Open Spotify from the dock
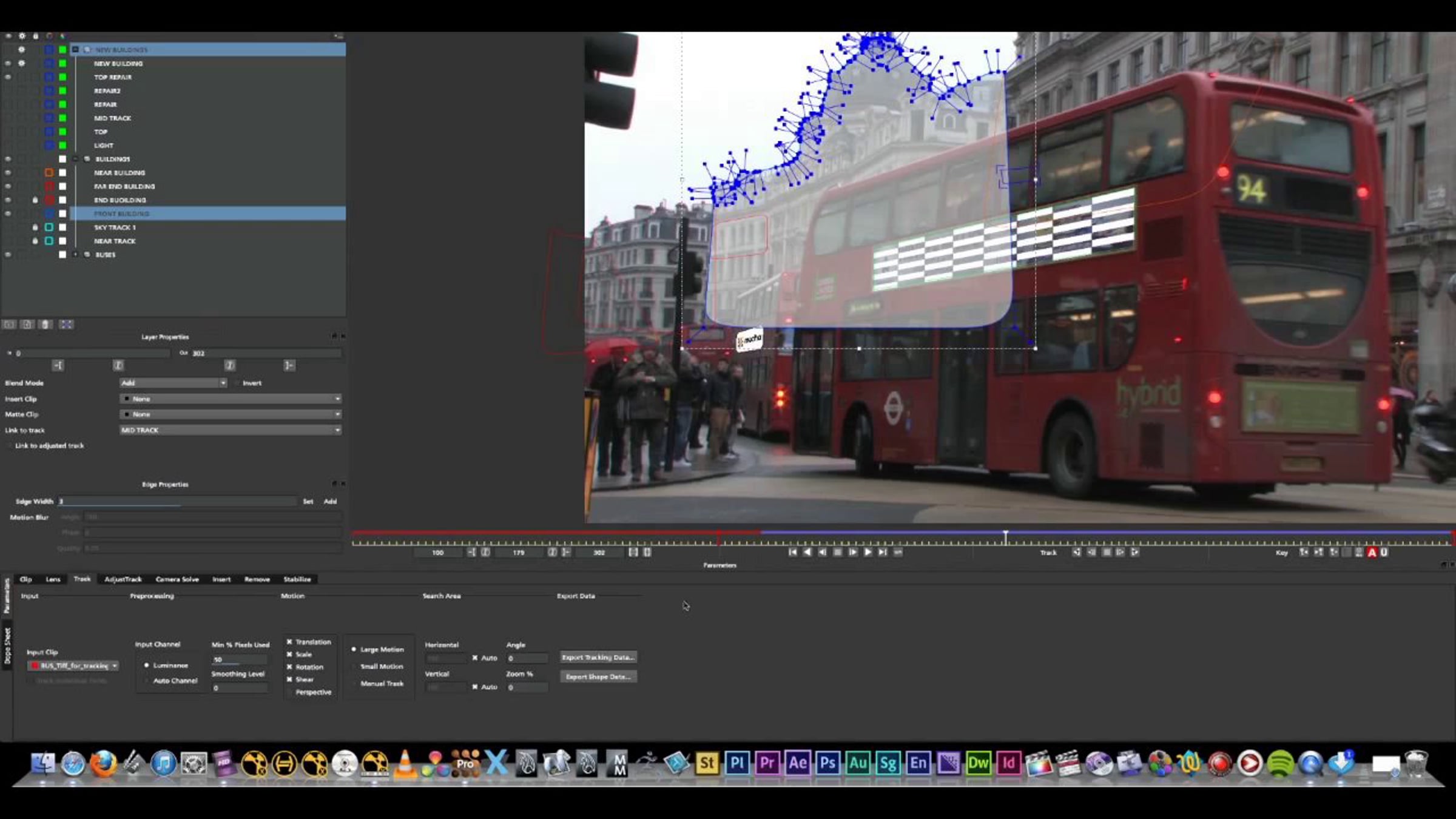1456x819 pixels. [1280, 763]
